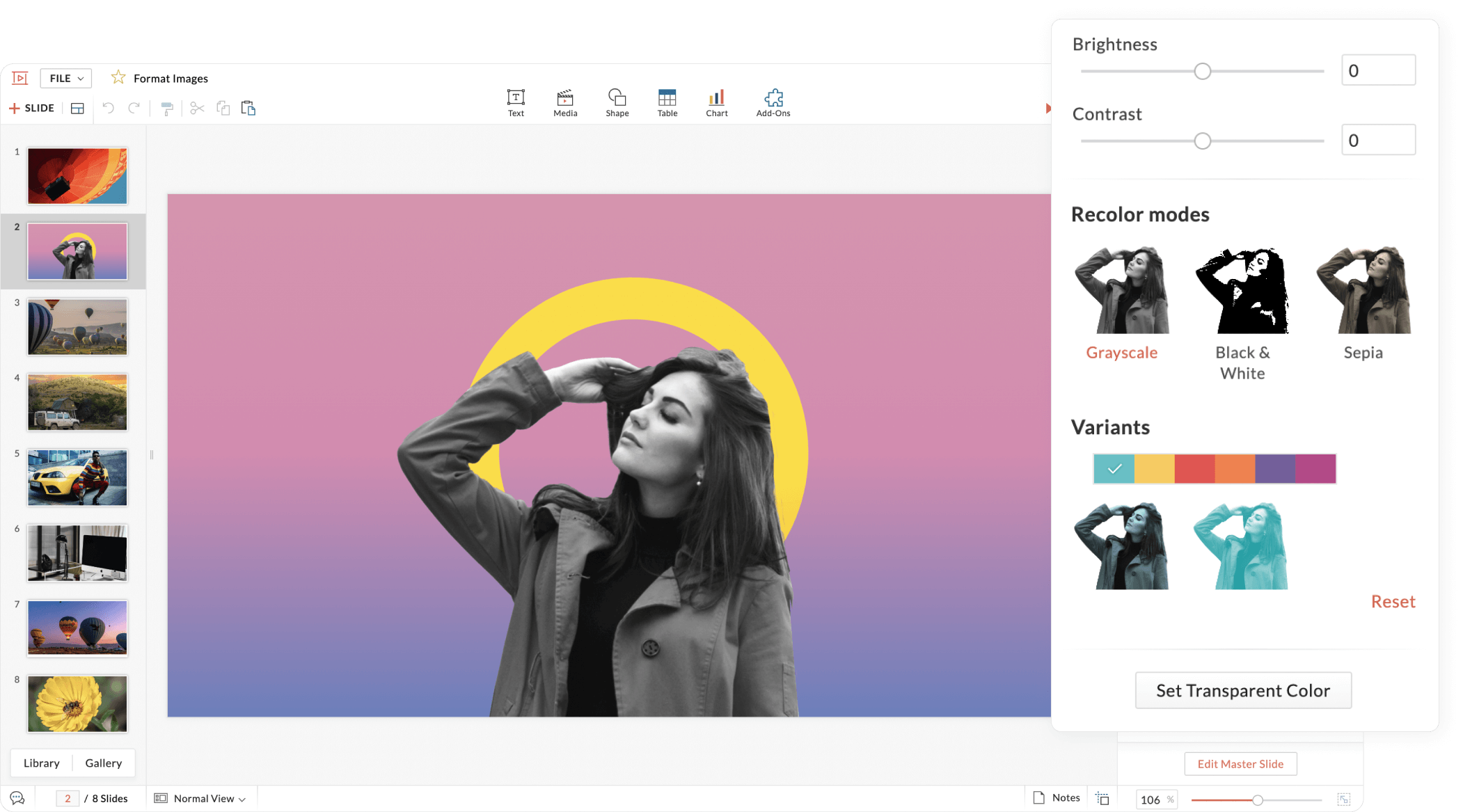Pick the purple variant color swatch

(1275, 469)
